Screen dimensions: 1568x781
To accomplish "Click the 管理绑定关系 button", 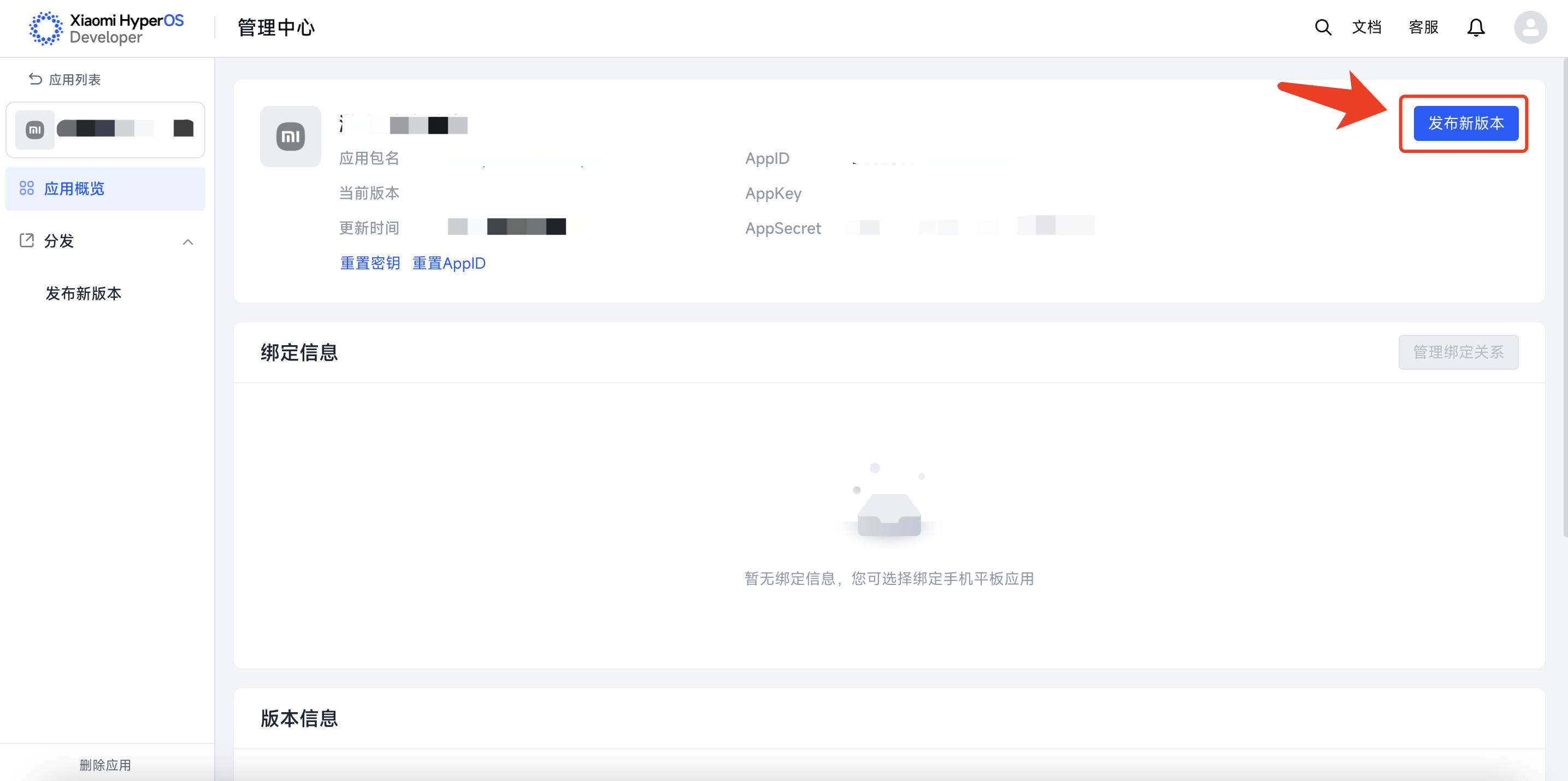I will point(1458,352).
